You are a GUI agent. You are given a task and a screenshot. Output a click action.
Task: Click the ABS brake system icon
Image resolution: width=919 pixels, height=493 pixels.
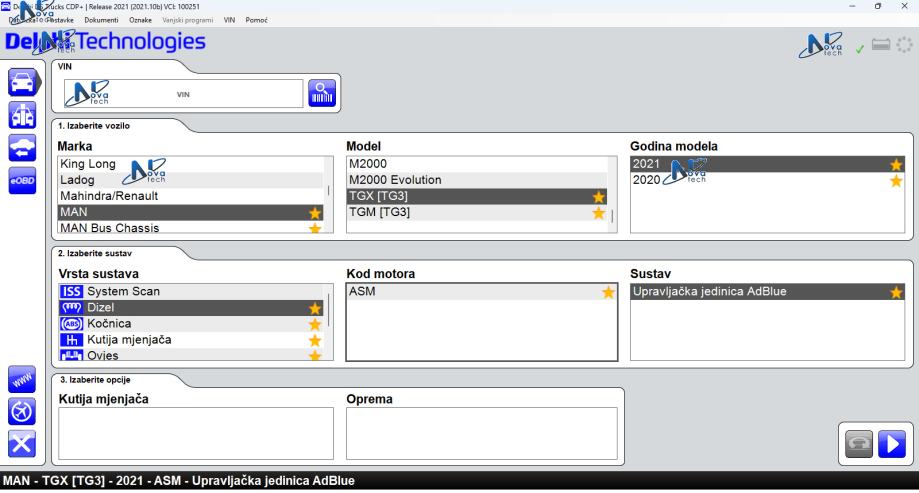72,324
